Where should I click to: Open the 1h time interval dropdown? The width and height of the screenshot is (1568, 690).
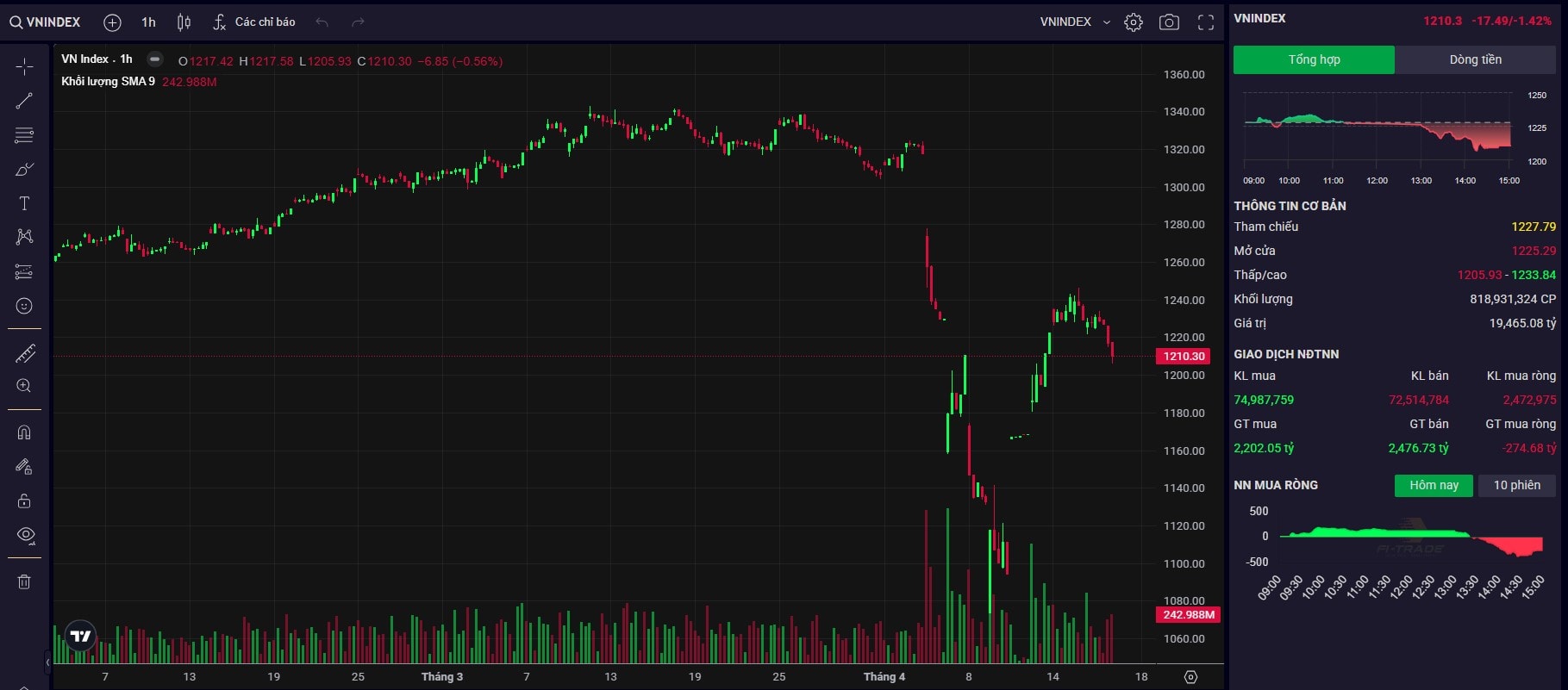click(x=148, y=22)
